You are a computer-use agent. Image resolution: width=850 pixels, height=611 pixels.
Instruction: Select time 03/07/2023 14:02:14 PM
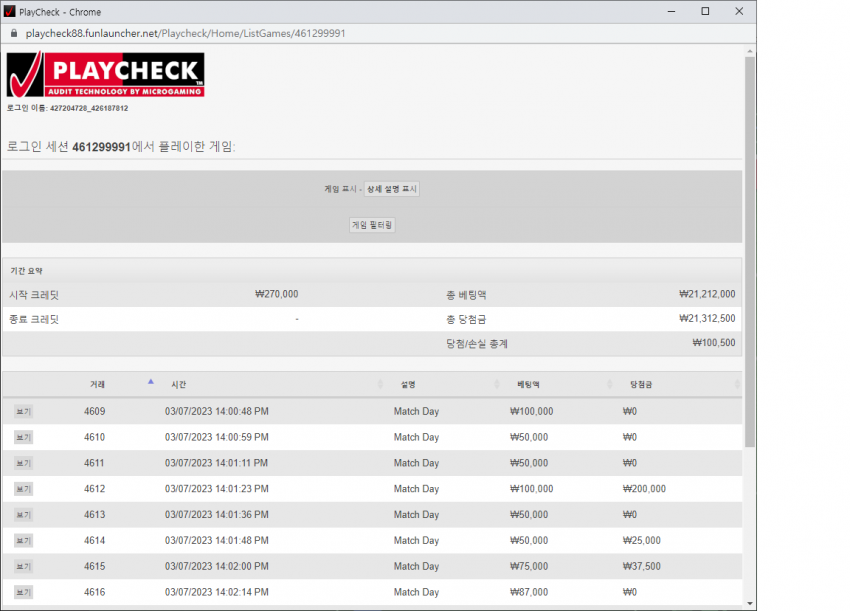217,592
